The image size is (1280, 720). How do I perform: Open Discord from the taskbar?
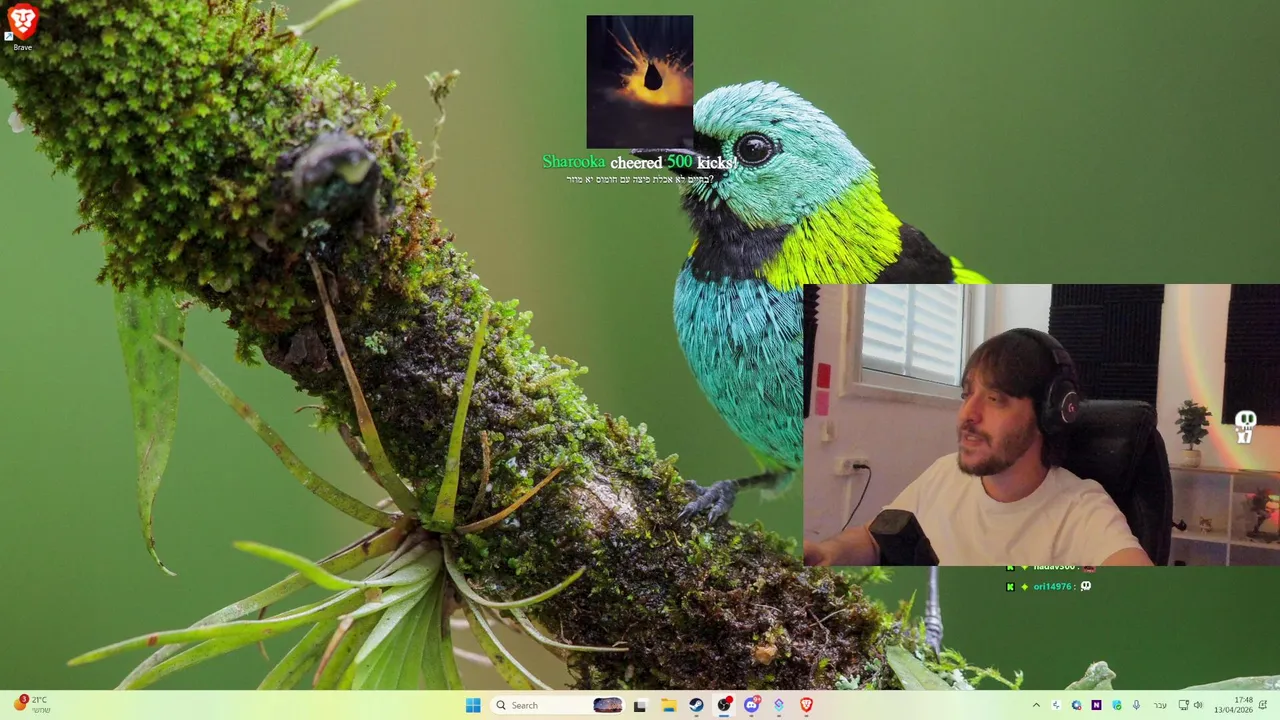pyautogui.click(x=752, y=705)
